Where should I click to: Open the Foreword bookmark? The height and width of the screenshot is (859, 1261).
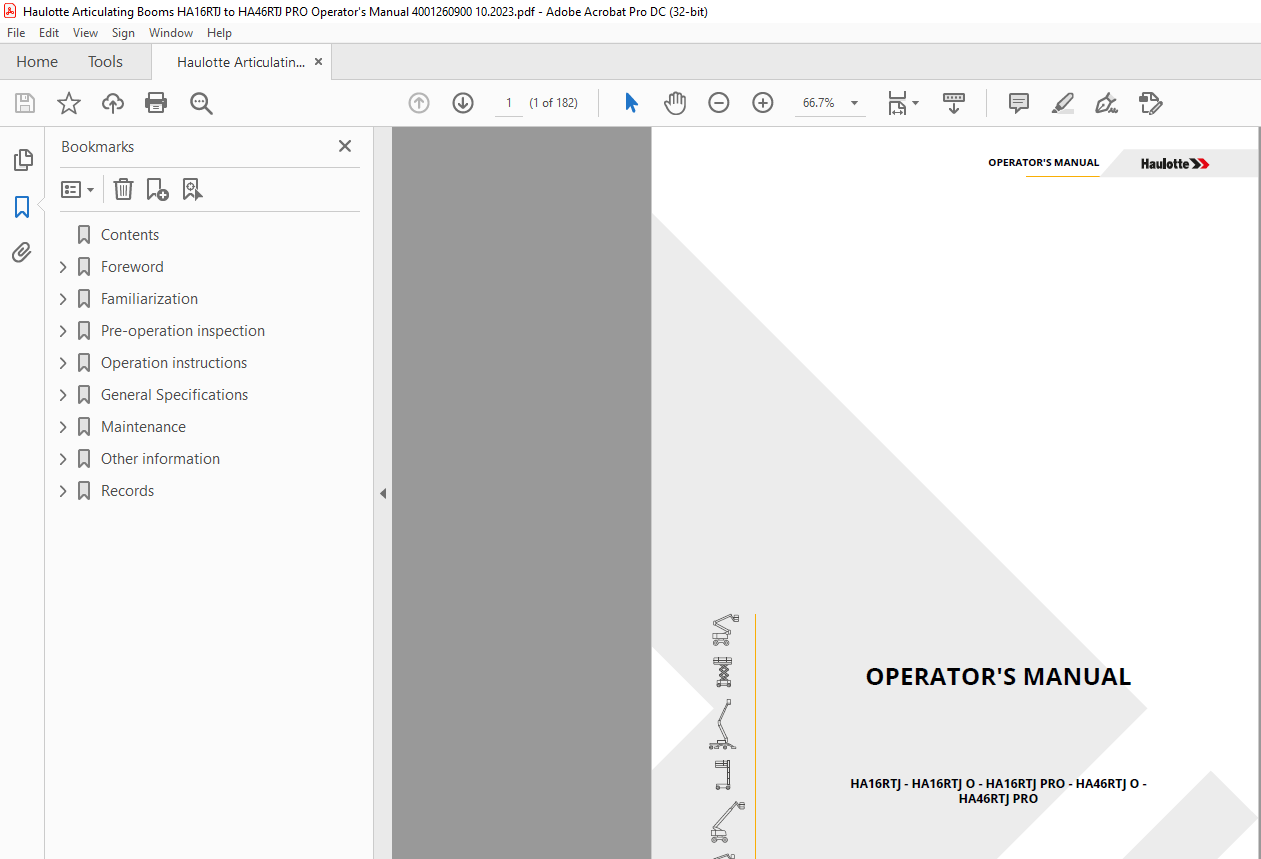132,267
